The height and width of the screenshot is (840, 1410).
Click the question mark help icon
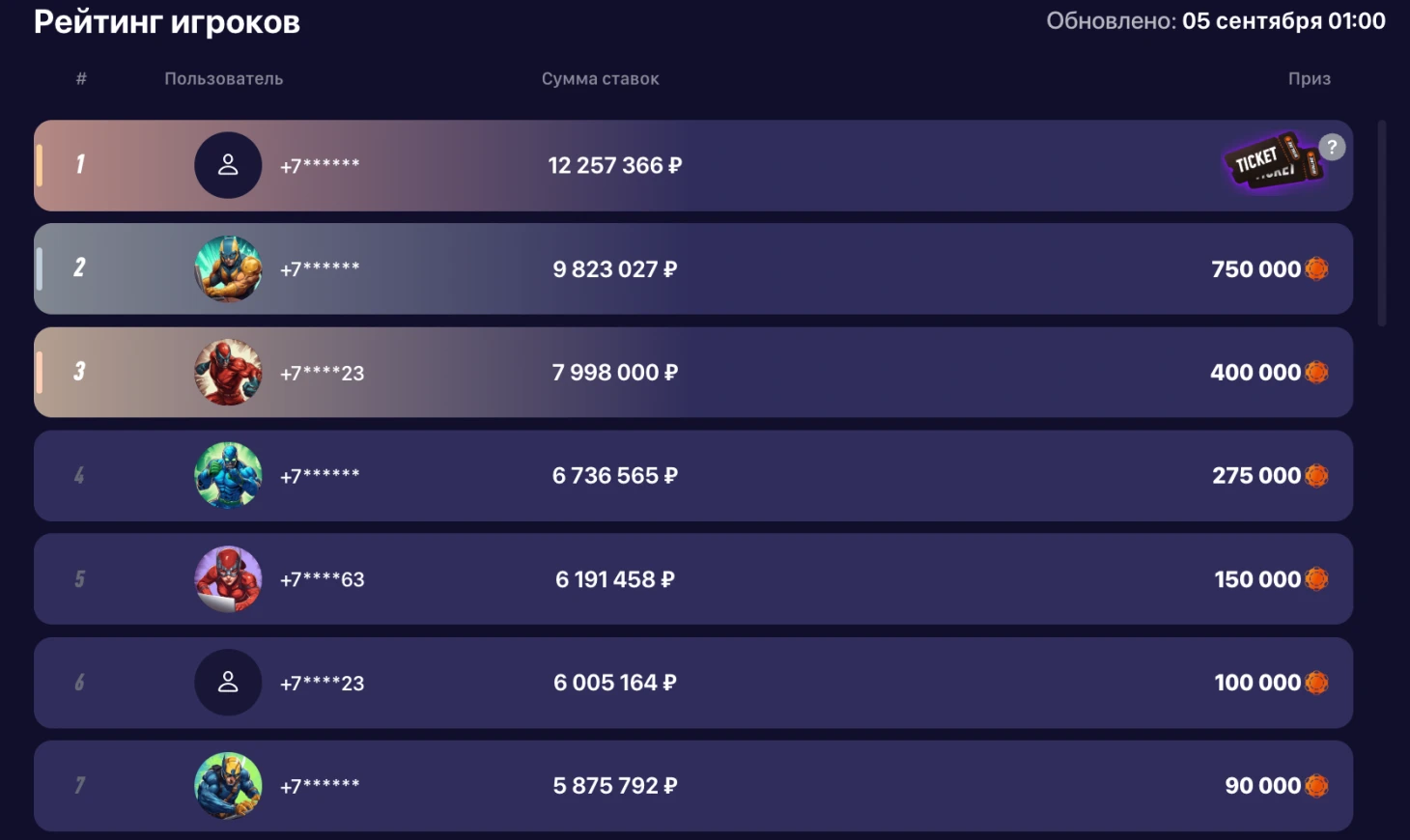click(1332, 147)
